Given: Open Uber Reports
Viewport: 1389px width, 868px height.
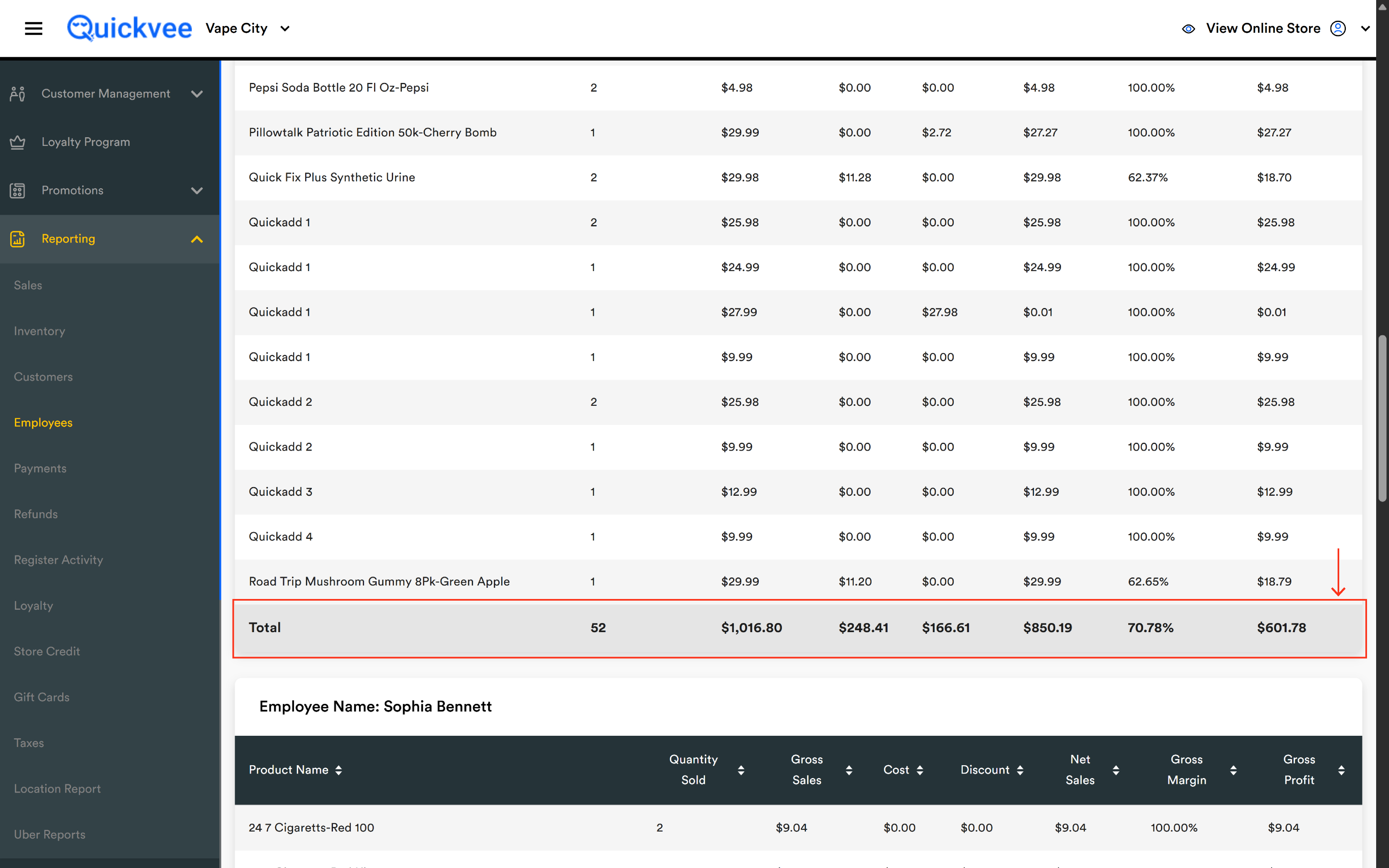Looking at the screenshot, I should point(49,834).
